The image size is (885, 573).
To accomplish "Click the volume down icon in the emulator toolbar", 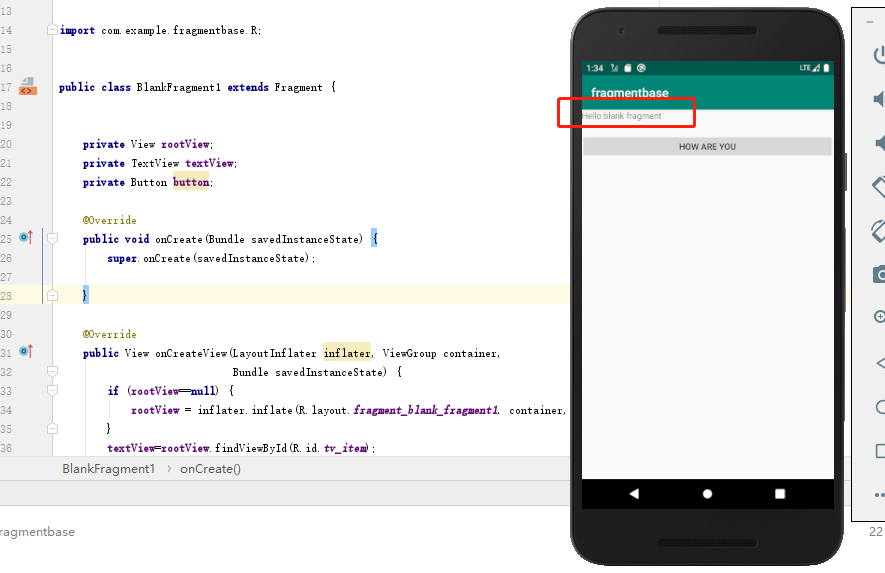I will (x=879, y=142).
